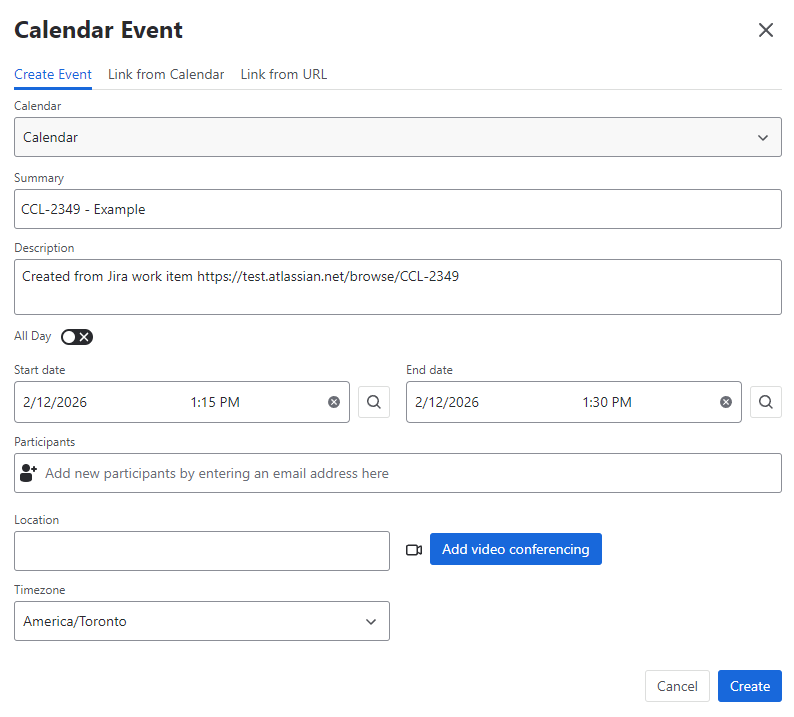
Task: Clear the End date value
Action: point(726,402)
